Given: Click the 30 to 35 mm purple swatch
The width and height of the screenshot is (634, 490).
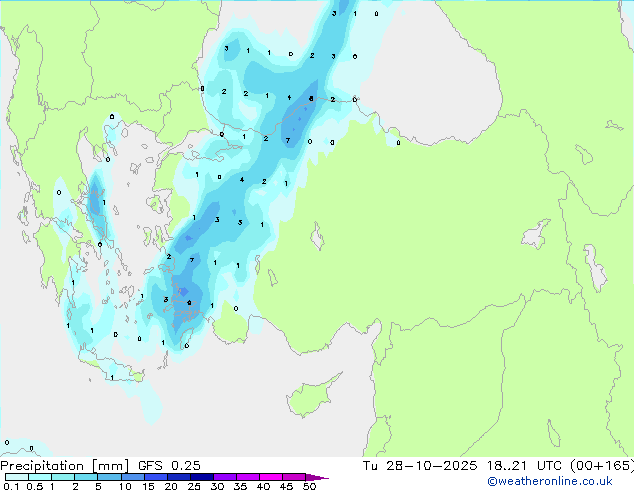Looking at the screenshot, I should (224, 477).
